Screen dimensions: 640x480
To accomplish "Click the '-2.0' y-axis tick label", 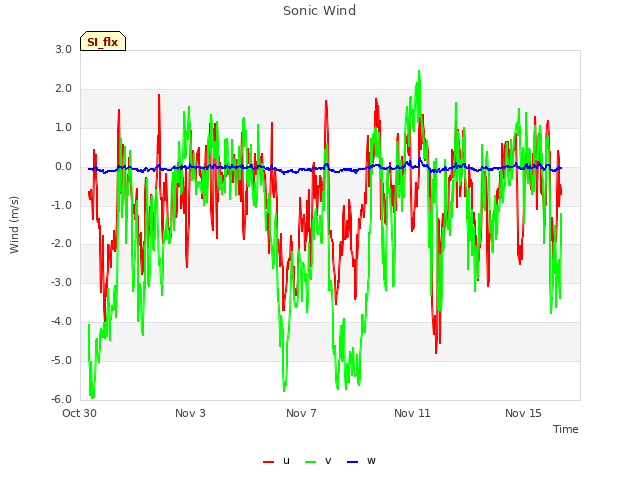I will click(x=62, y=244).
